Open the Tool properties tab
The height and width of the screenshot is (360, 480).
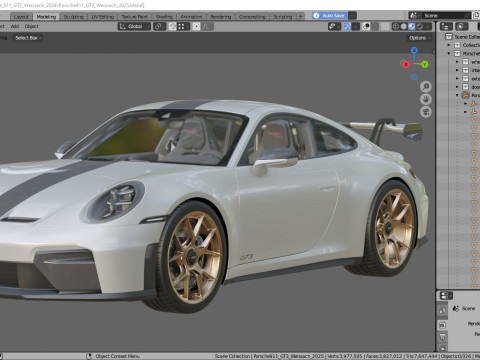coord(442,311)
